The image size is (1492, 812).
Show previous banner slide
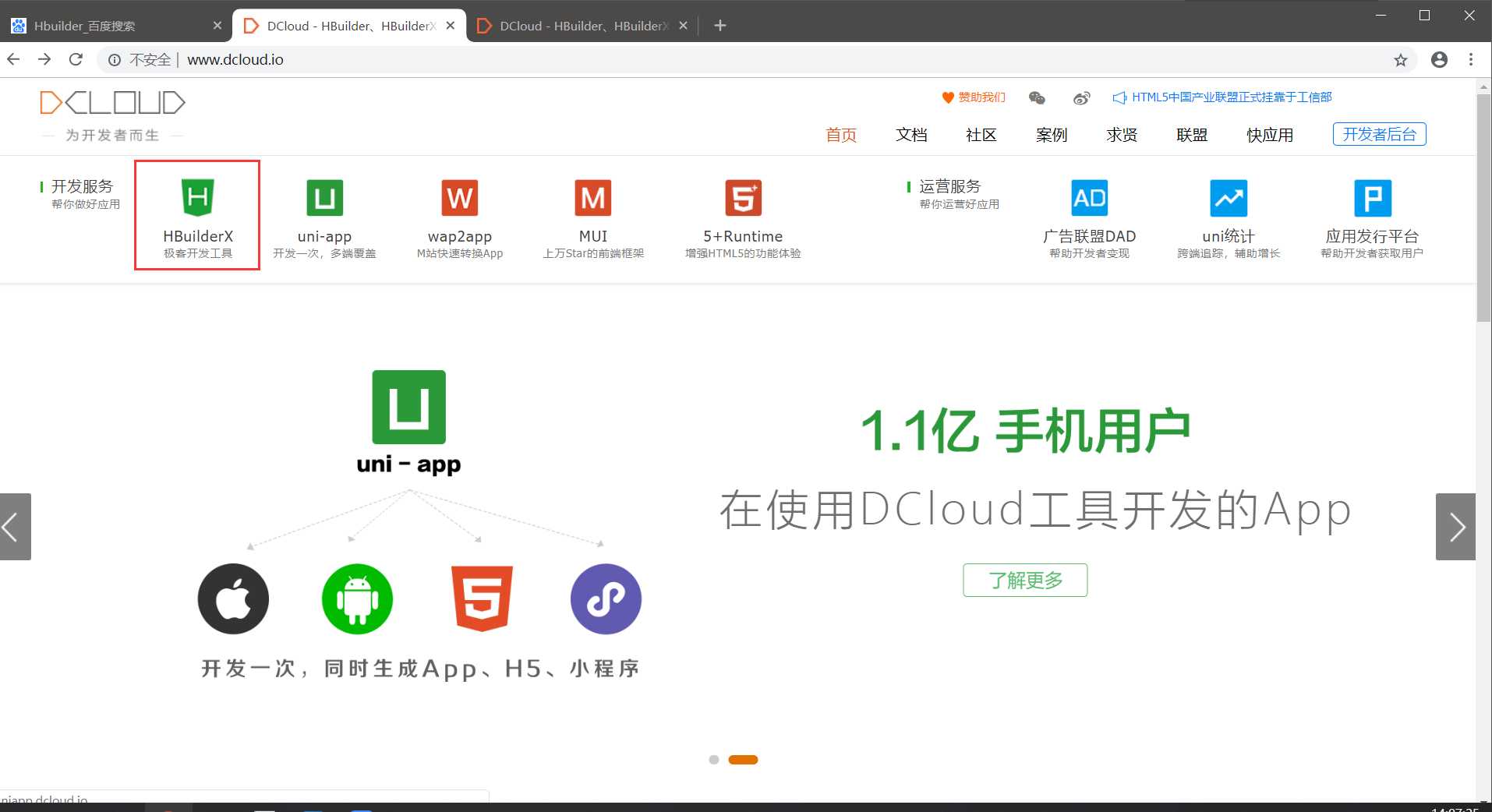[x=15, y=527]
